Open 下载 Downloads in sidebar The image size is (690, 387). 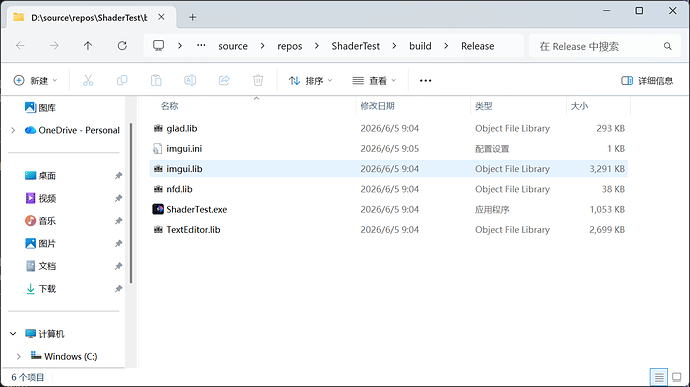pos(40,289)
